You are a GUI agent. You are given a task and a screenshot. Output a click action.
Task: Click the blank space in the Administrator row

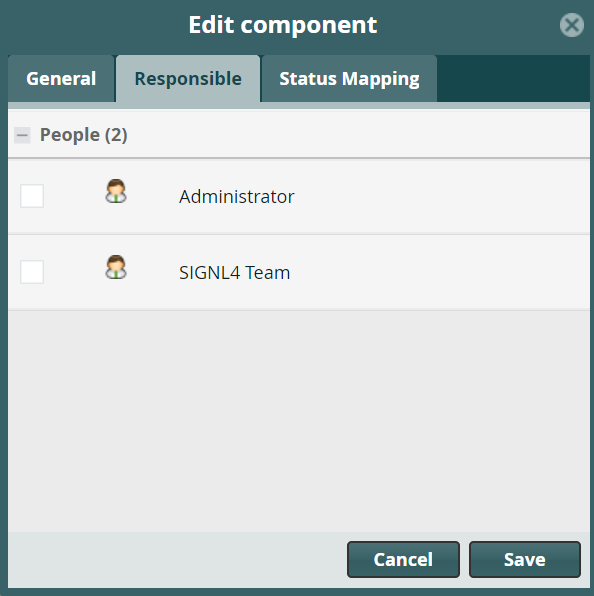point(441,197)
